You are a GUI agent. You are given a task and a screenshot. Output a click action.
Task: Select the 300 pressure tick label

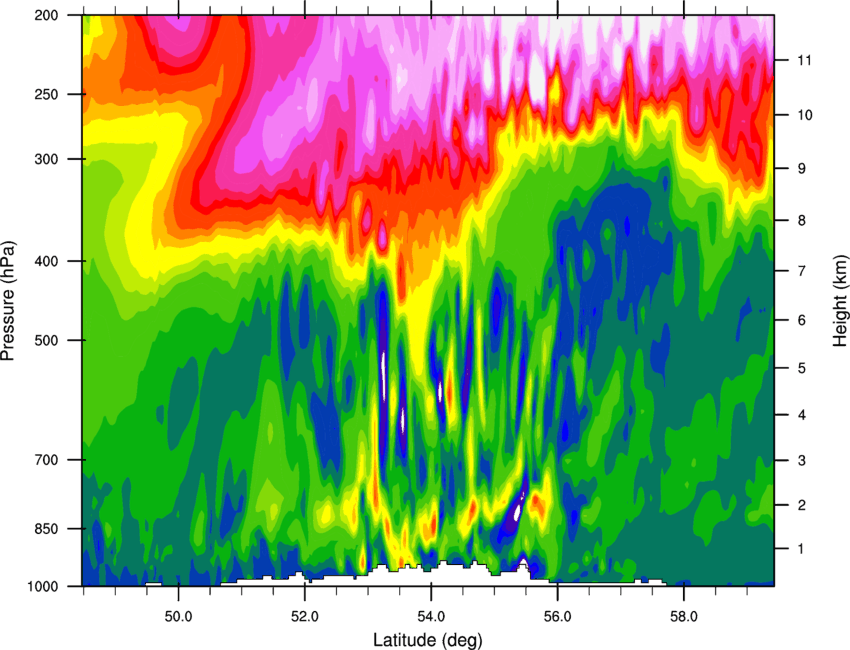[47, 159]
